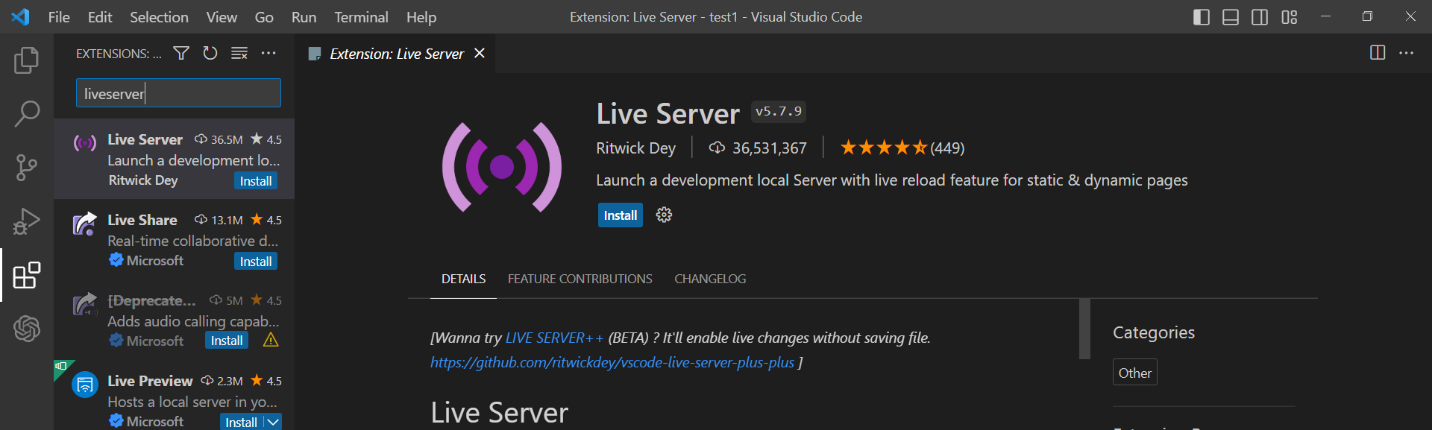Screen dimensions: 1432x430
Task: Click the warning icon on deprecated extension
Action: point(270,340)
